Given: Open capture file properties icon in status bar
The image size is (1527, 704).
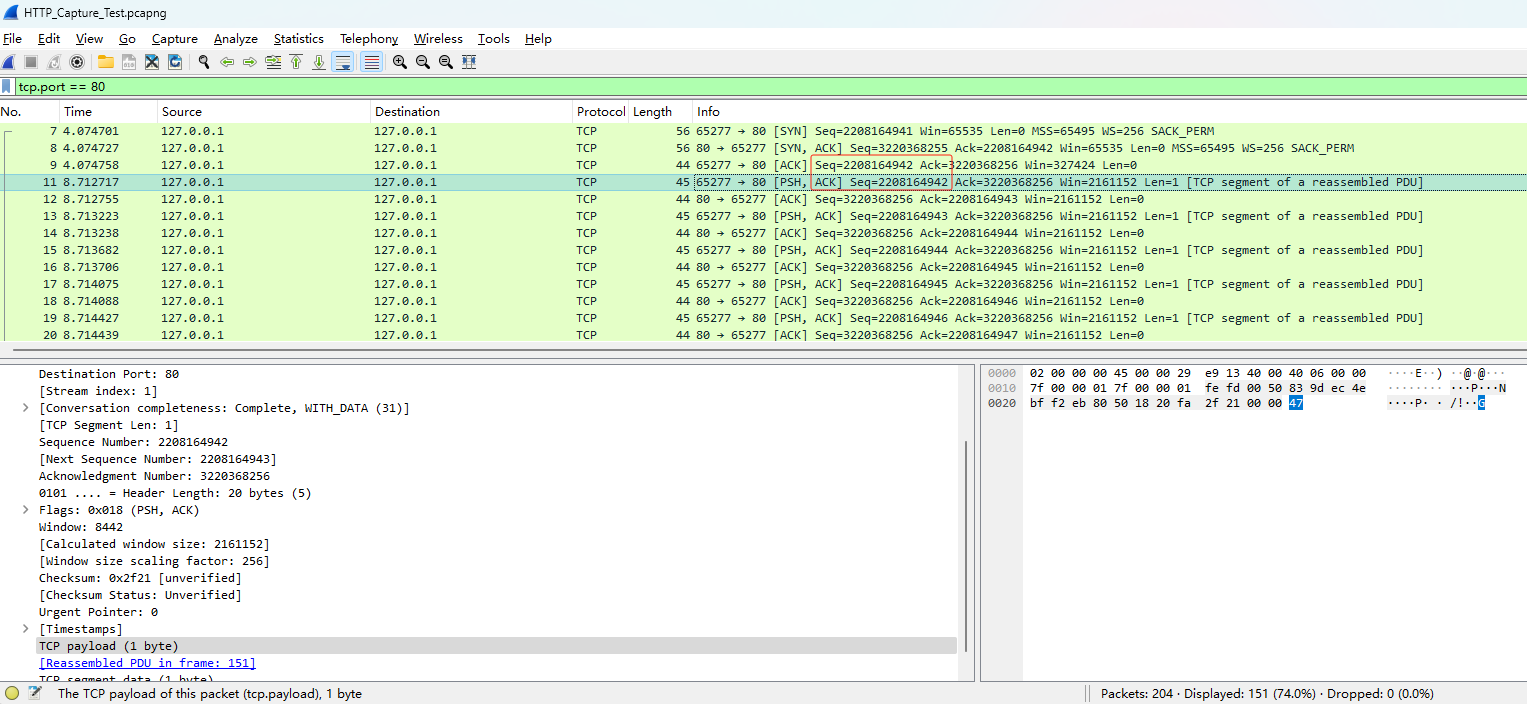Looking at the screenshot, I should (x=35, y=693).
